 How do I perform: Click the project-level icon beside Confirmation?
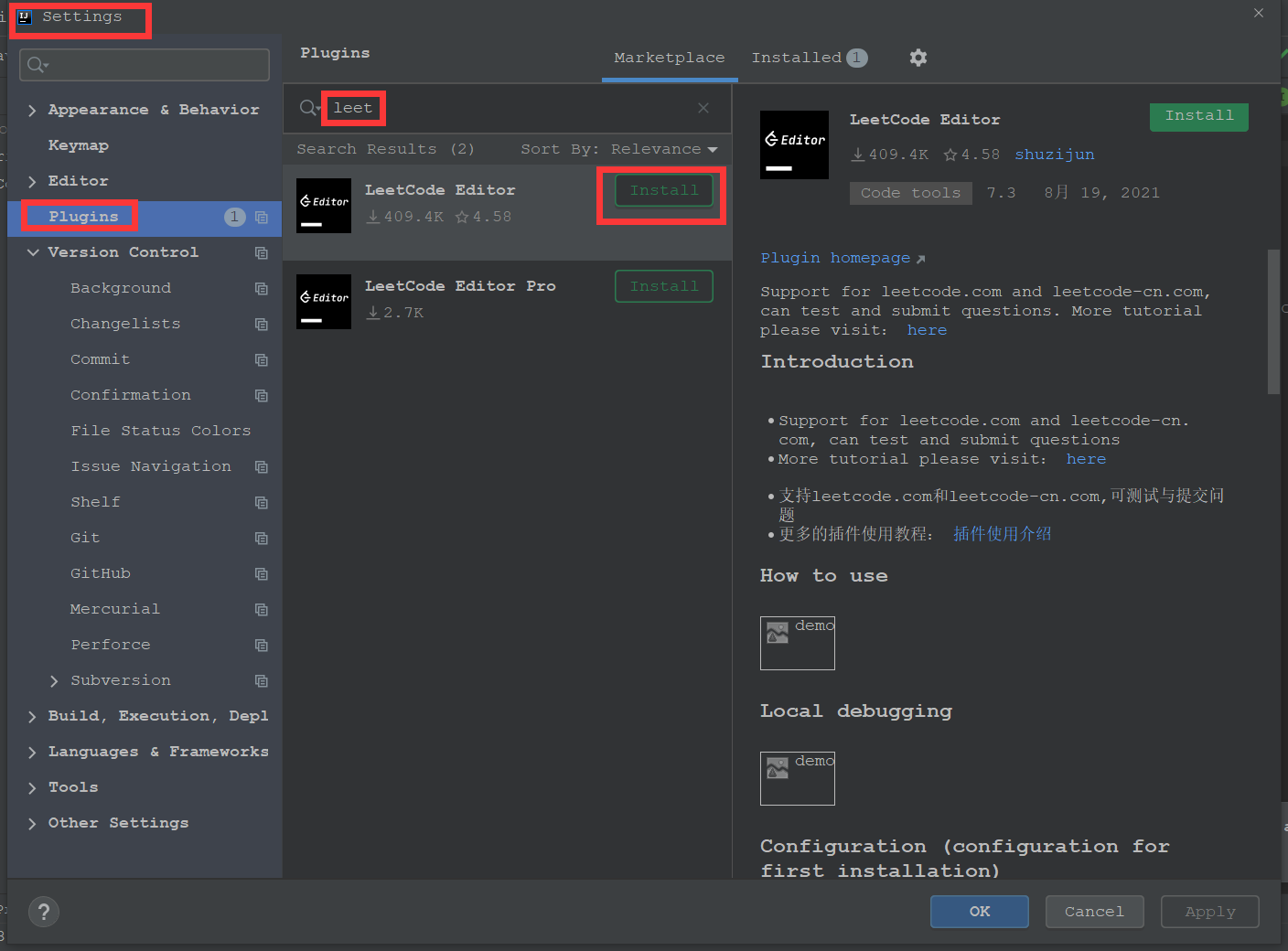click(262, 395)
